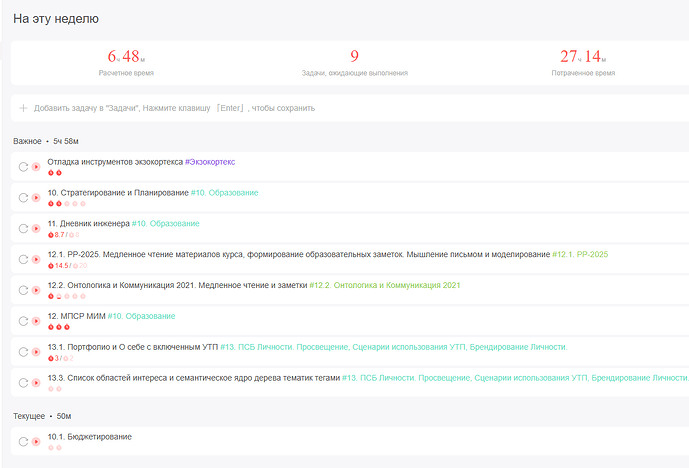
Task: Open #12.1. РР-2025 tag link
Action: [x=580, y=254]
